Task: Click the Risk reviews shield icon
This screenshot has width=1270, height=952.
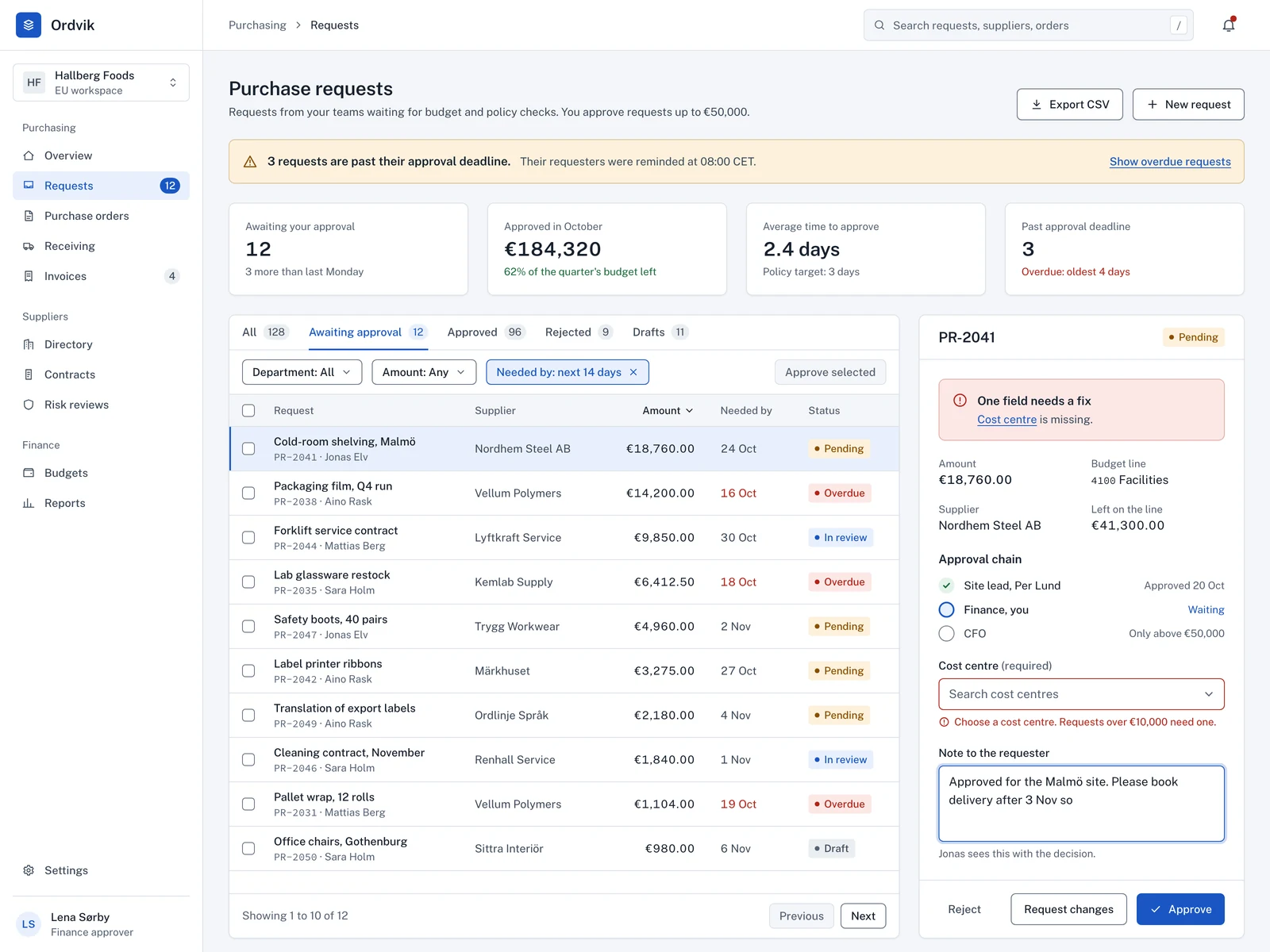Action: click(29, 405)
